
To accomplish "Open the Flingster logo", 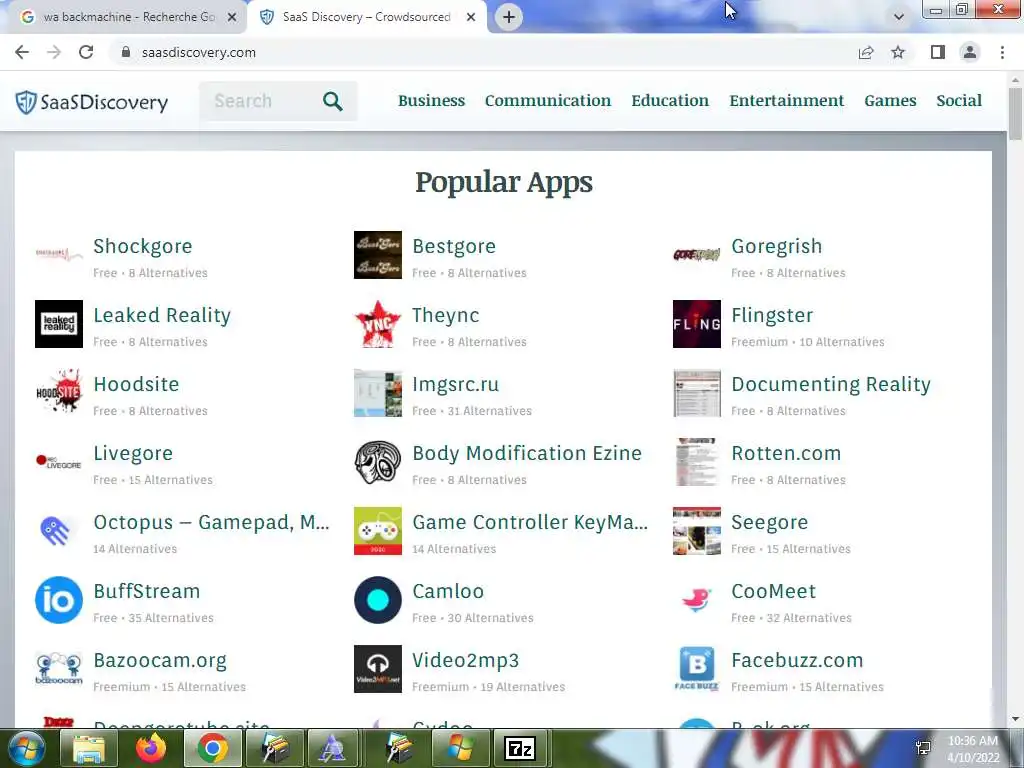I will (697, 324).
